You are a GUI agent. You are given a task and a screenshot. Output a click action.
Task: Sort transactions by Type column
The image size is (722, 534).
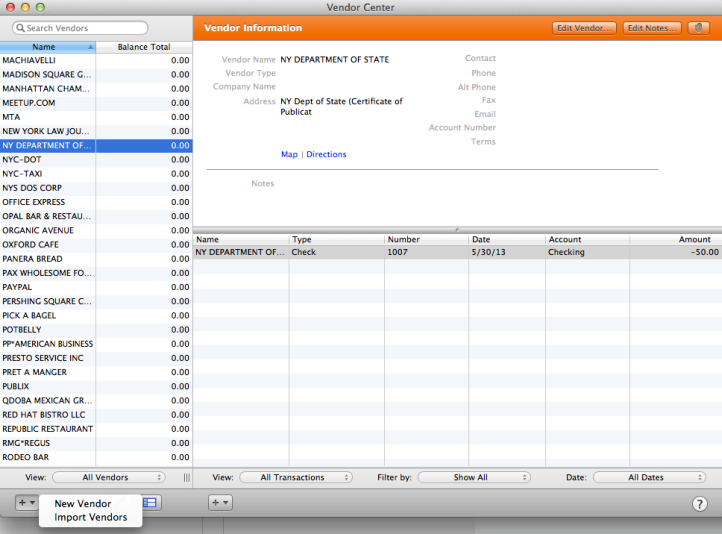click(337, 239)
